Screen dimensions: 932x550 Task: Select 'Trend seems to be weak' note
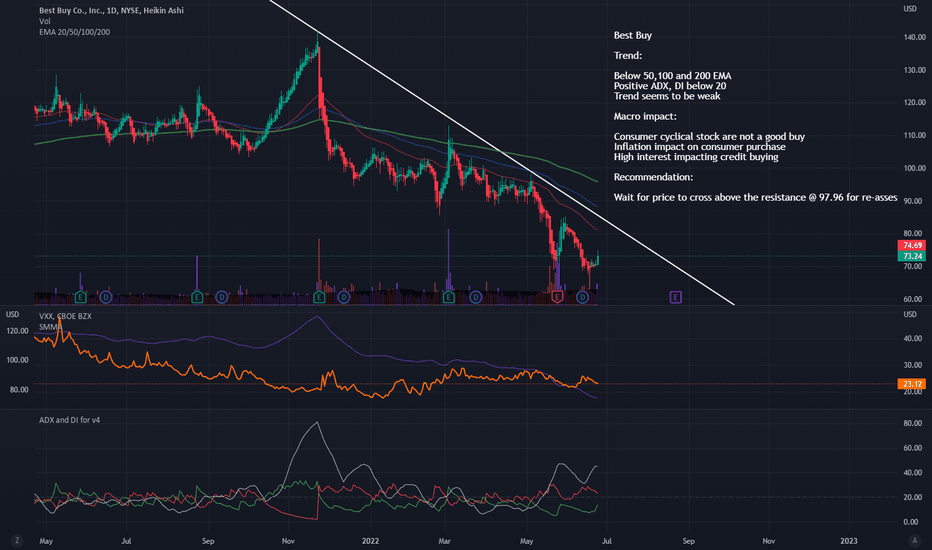[667, 96]
